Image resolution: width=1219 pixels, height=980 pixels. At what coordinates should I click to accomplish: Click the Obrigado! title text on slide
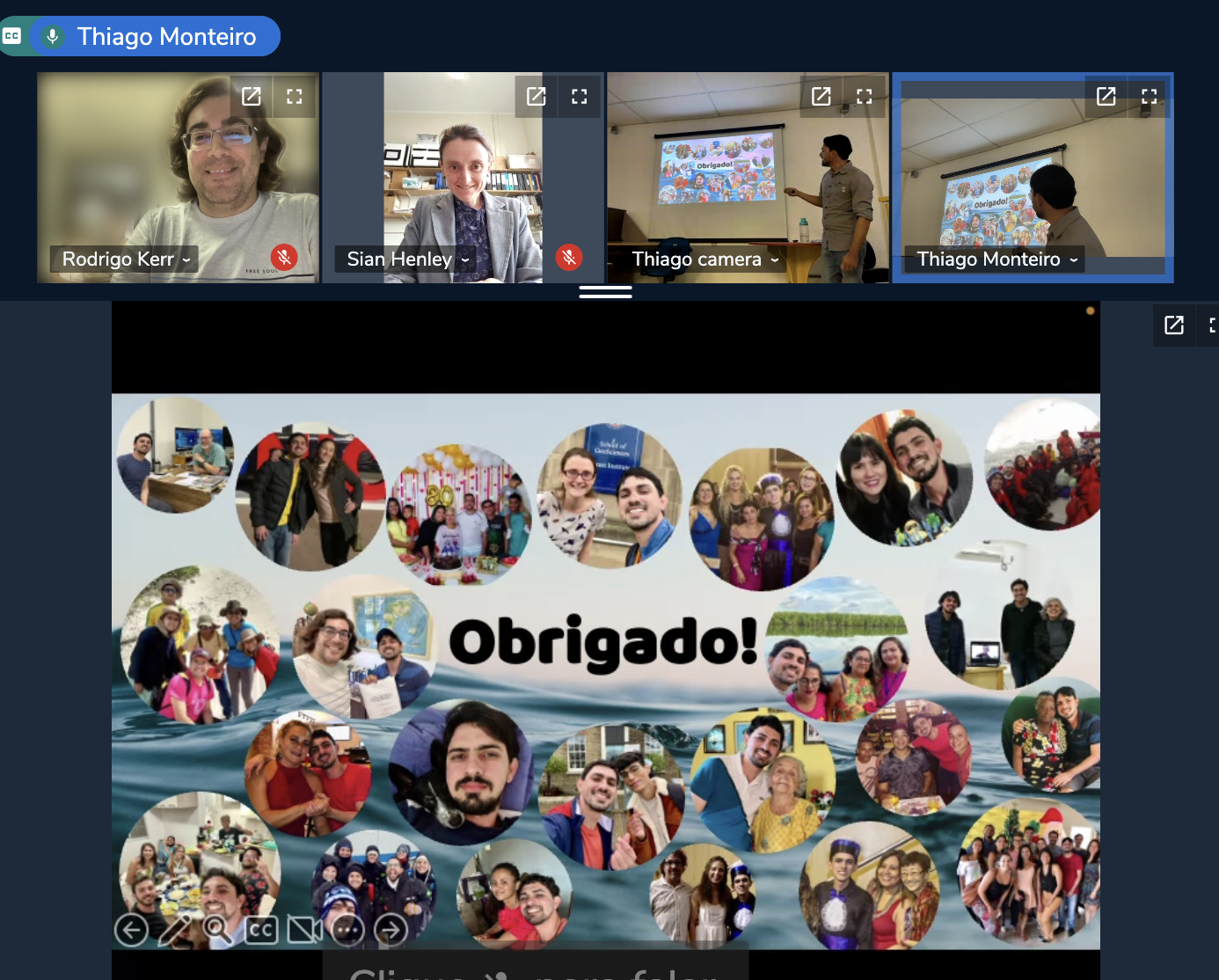point(603,641)
